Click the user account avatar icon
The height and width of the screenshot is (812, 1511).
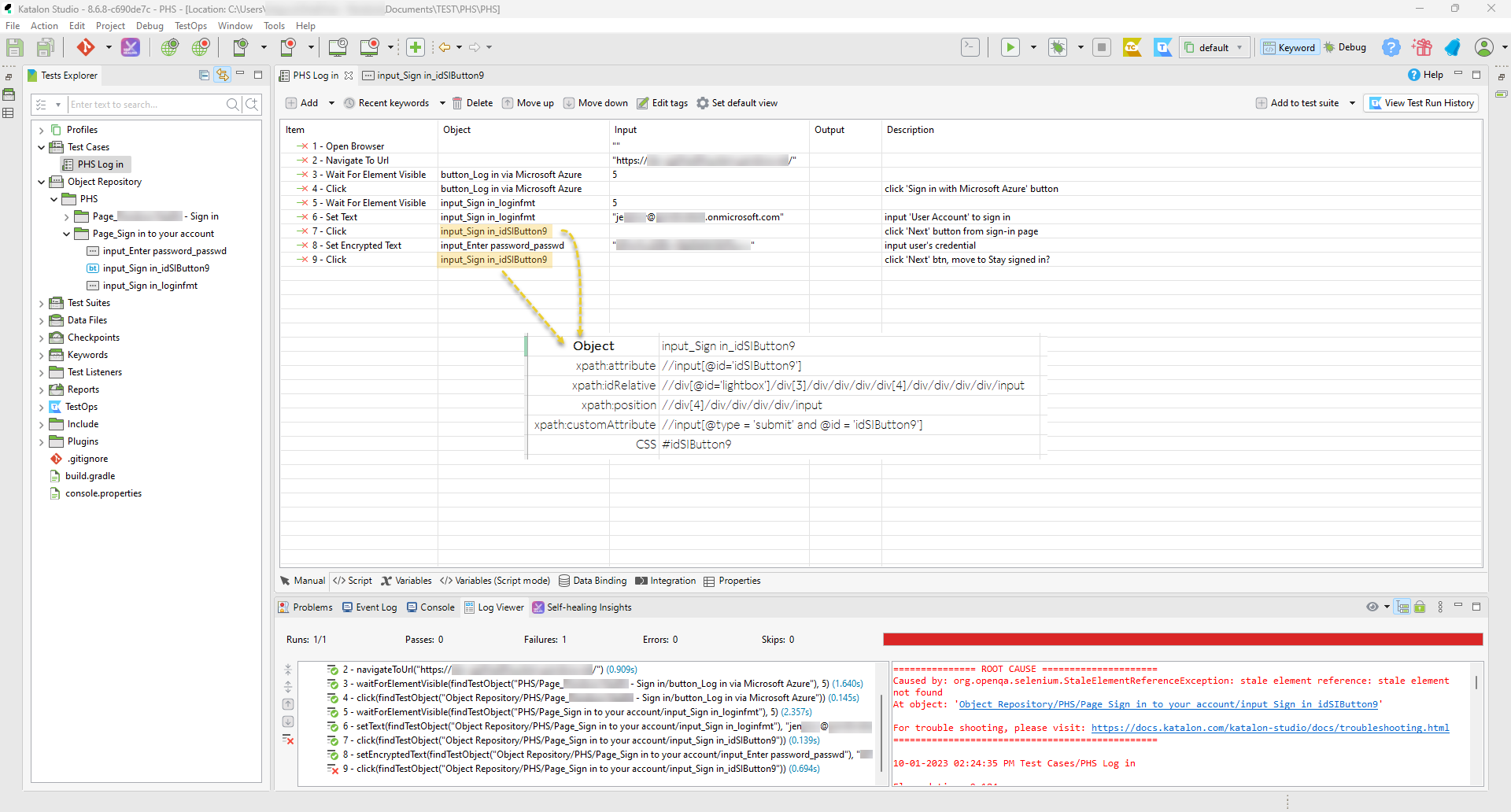coord(1484,47)
